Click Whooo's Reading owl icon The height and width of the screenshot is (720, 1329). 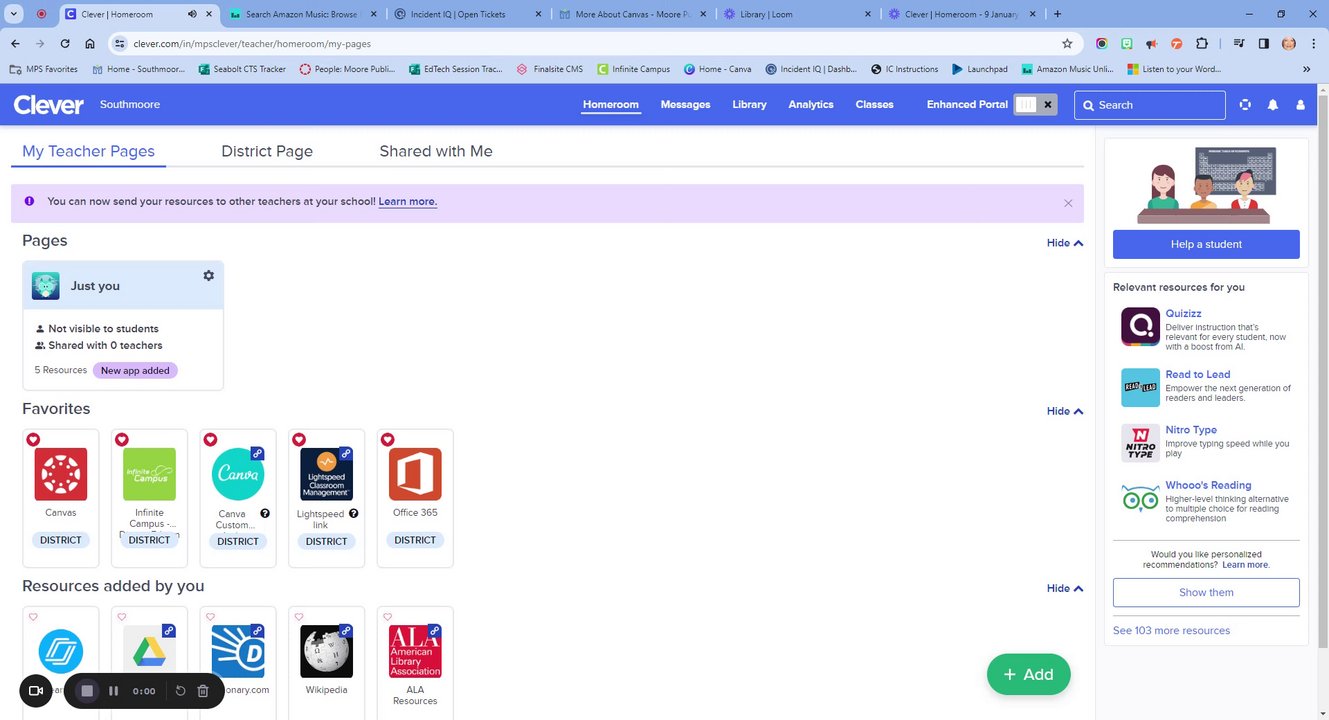coord(1140,498)
